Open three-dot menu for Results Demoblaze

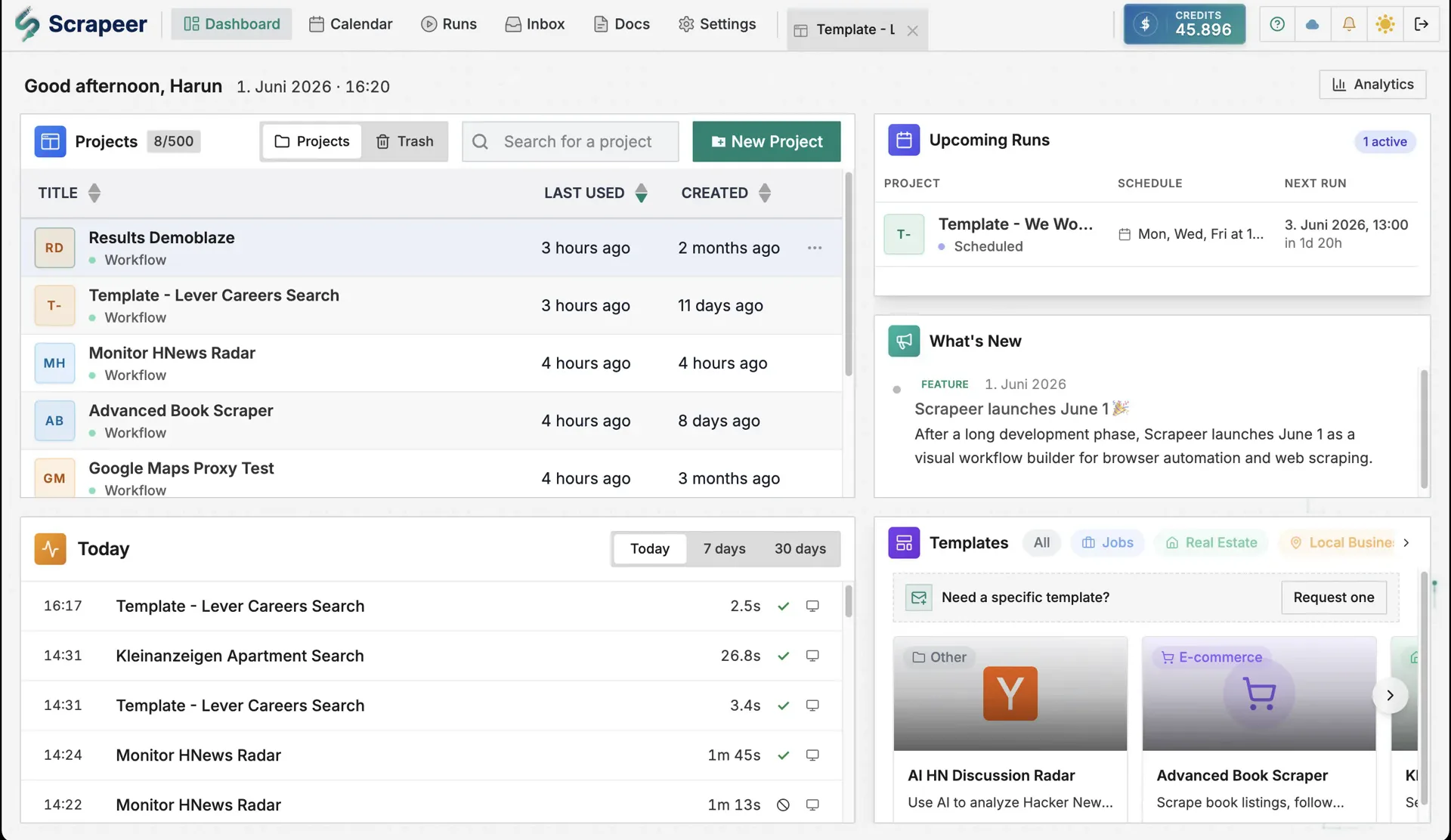(815, 248)
